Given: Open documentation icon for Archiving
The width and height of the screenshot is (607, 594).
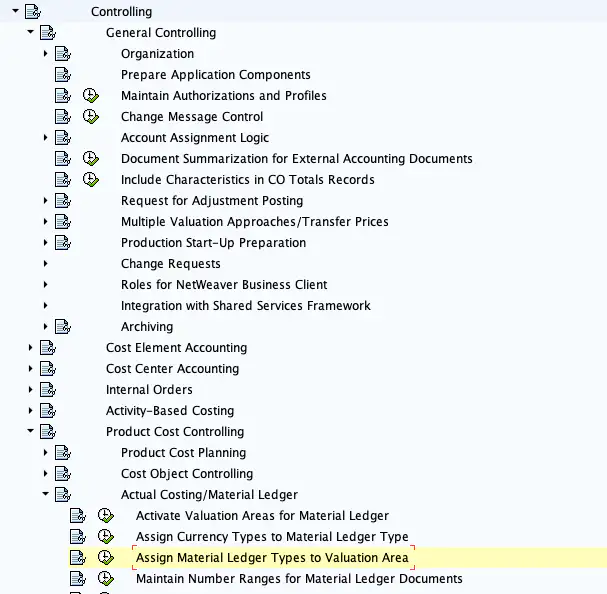Looking at the screenshot, I should pos(63,326).
